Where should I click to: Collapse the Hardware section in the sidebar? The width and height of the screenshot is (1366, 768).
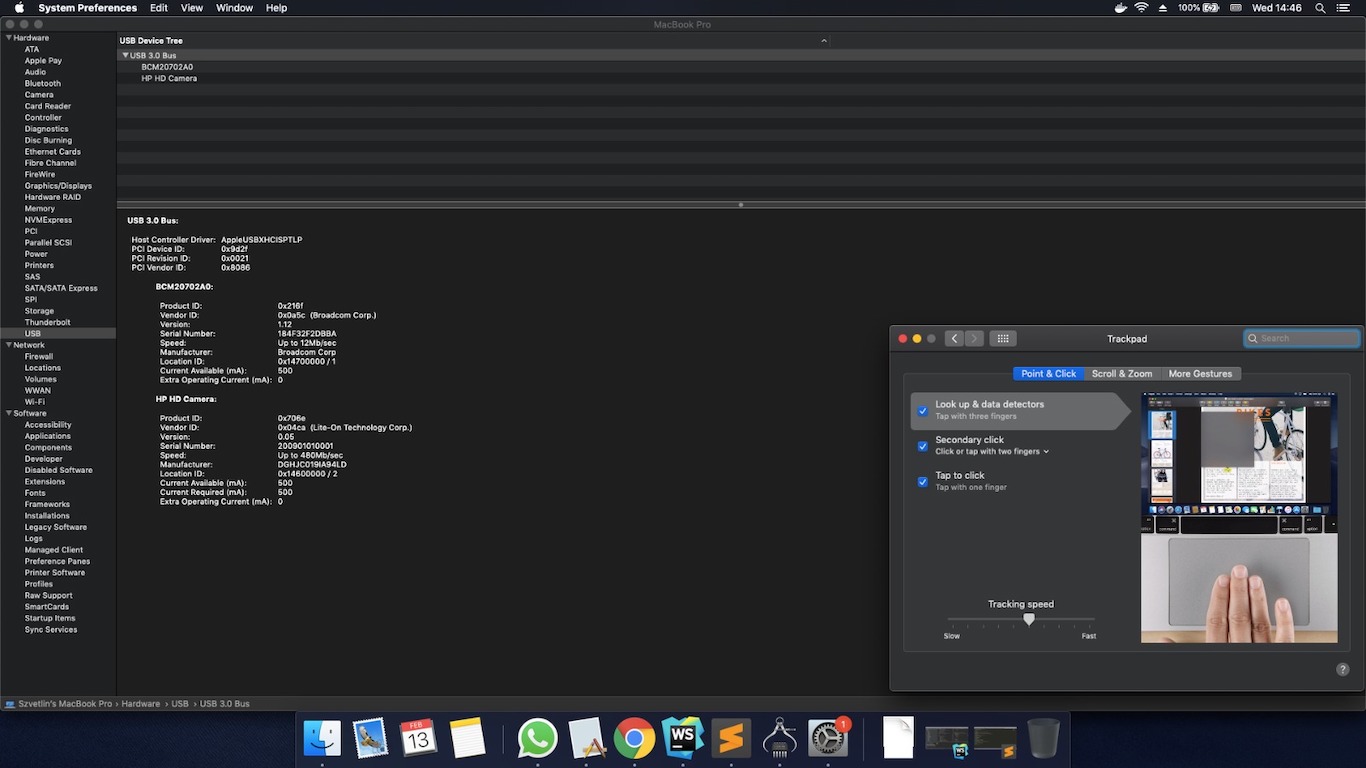pos(9,38)
